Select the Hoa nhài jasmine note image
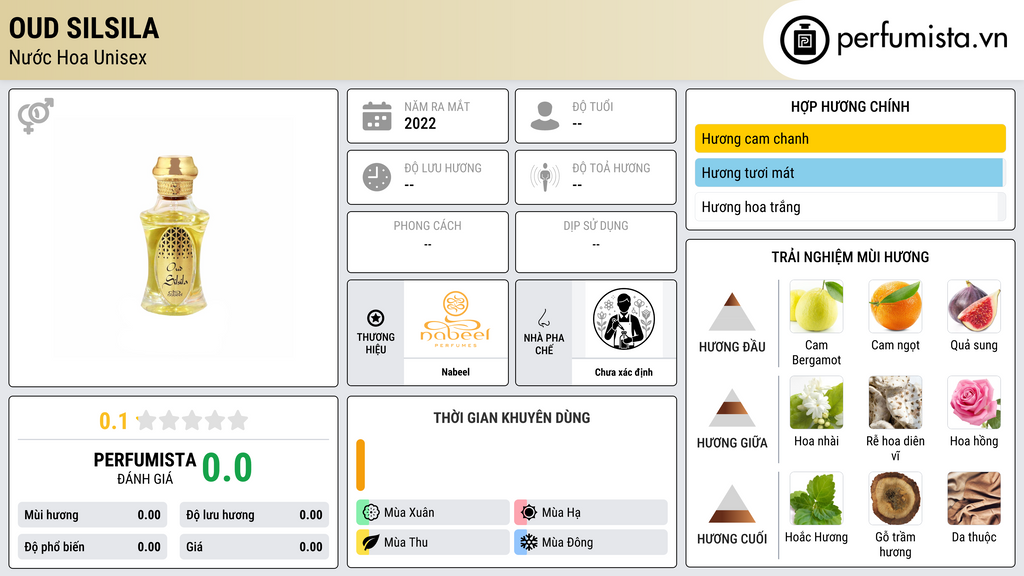The width and height of the screenshot is (1024, 576). pos(816,402)
